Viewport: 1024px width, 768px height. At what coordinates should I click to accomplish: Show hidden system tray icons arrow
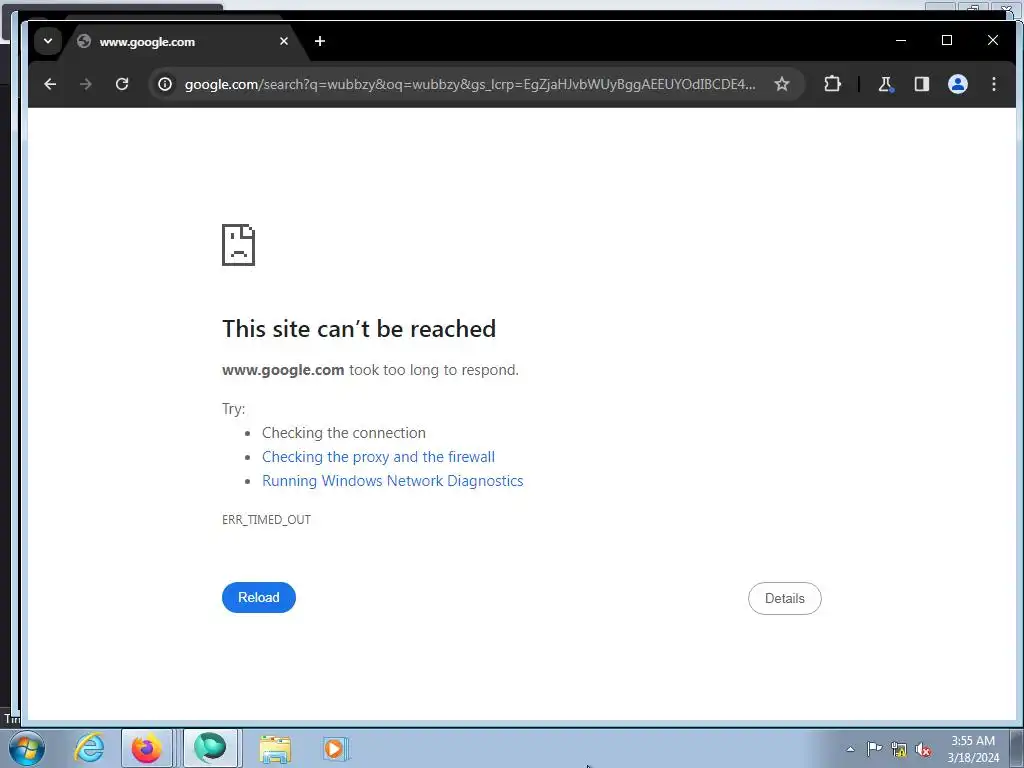click(x=850, y=749)
